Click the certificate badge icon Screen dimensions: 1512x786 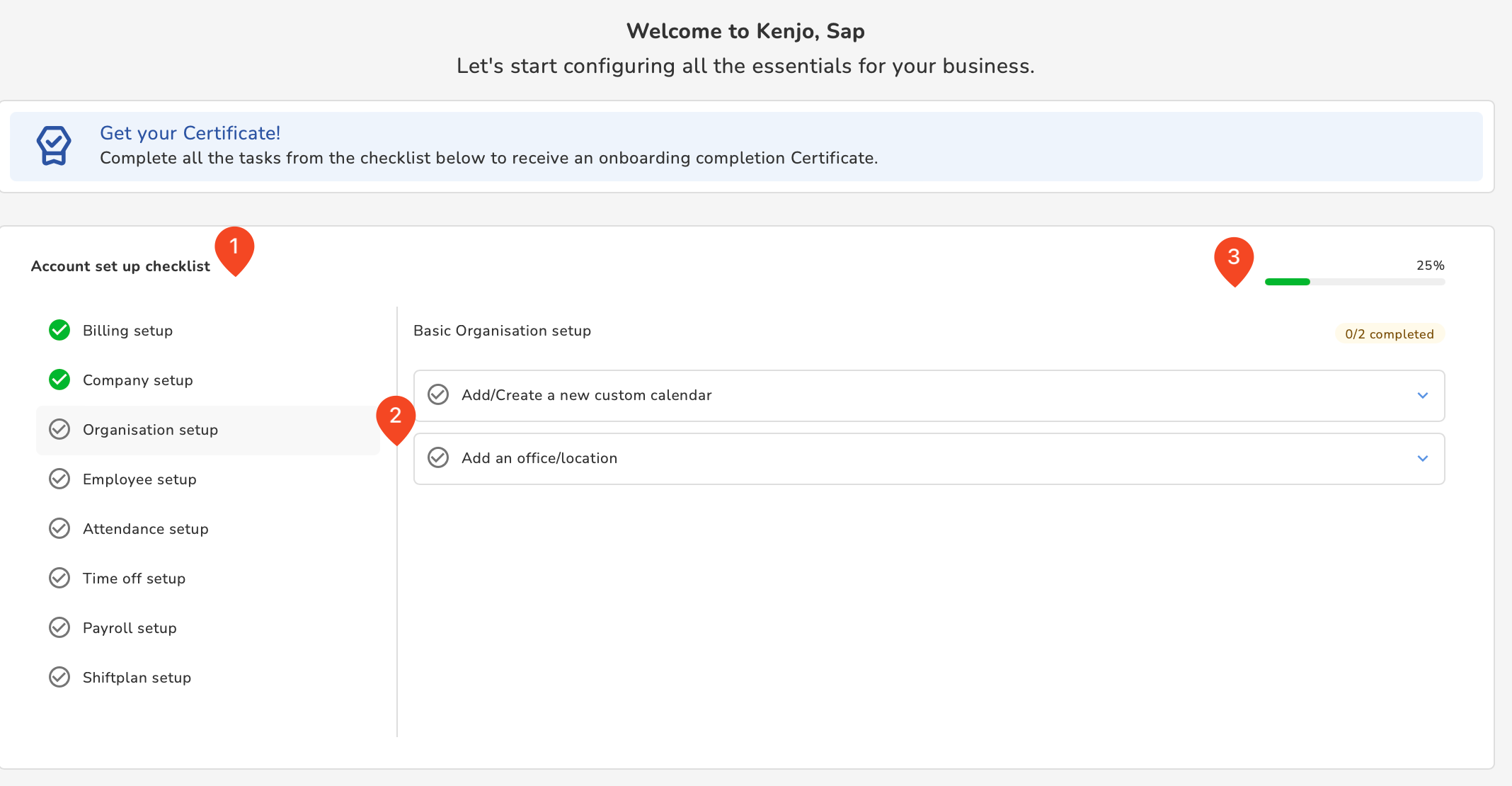point(54,145)
